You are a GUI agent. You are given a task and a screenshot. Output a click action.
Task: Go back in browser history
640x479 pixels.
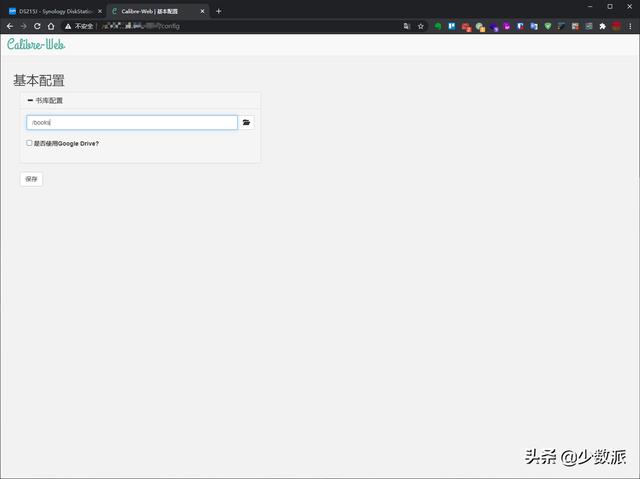coord(10,26)
